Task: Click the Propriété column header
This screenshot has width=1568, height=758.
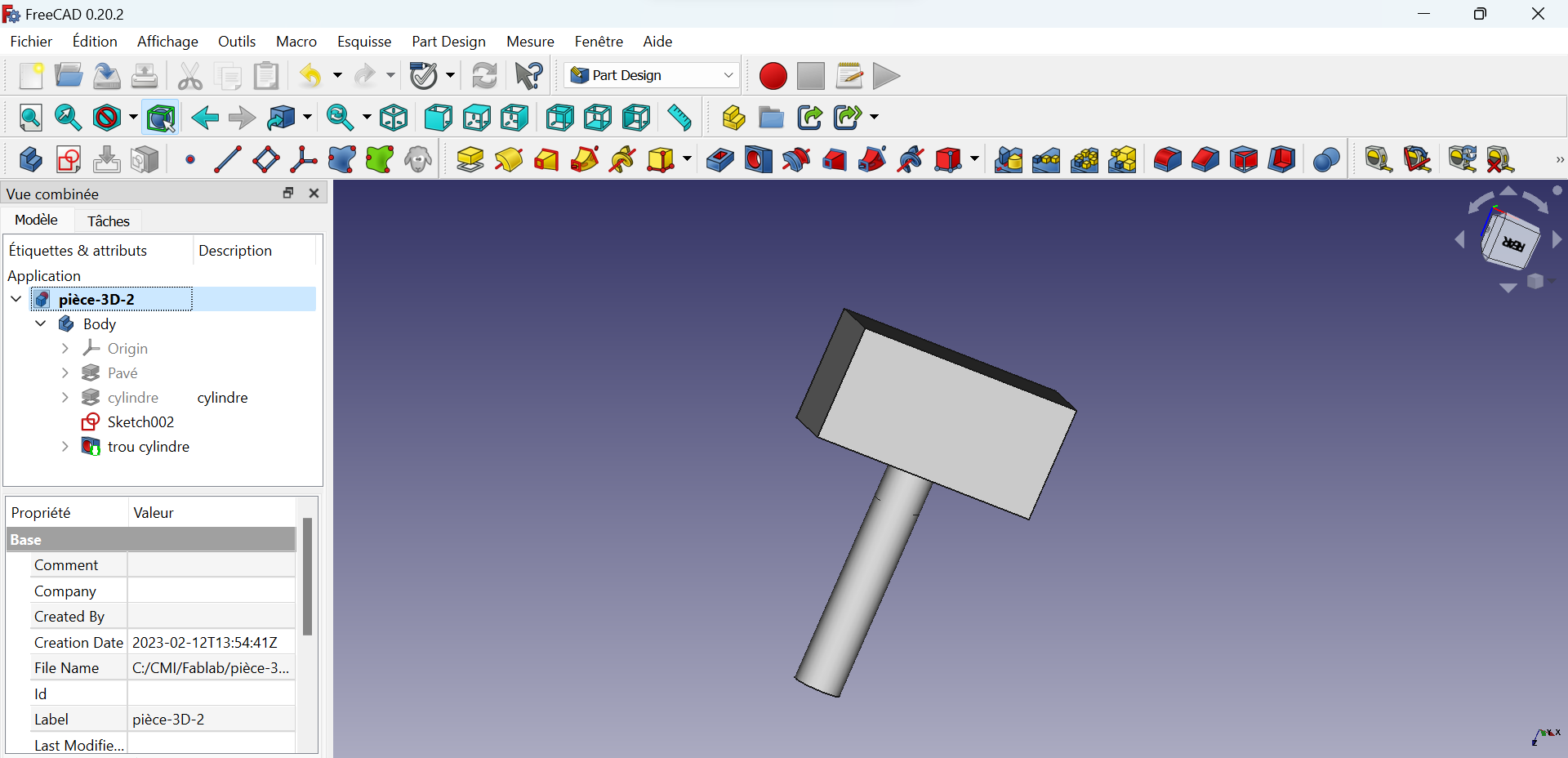Action: 67,512
